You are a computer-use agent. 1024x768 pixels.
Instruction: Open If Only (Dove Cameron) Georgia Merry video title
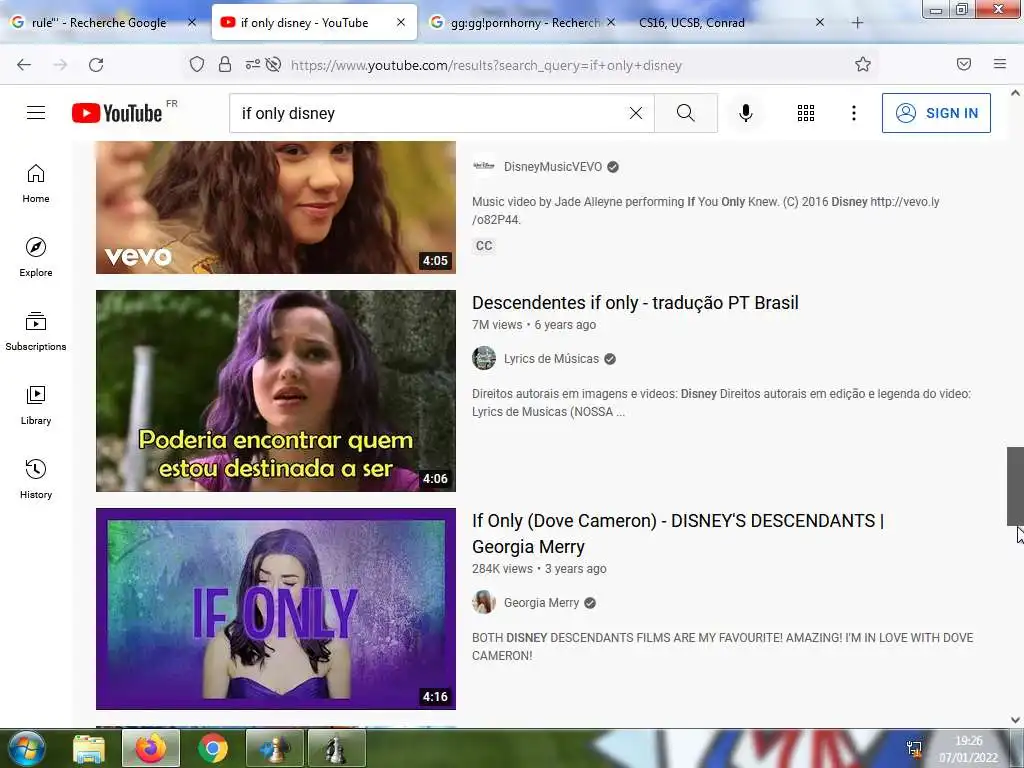click(x=677, y=534)
